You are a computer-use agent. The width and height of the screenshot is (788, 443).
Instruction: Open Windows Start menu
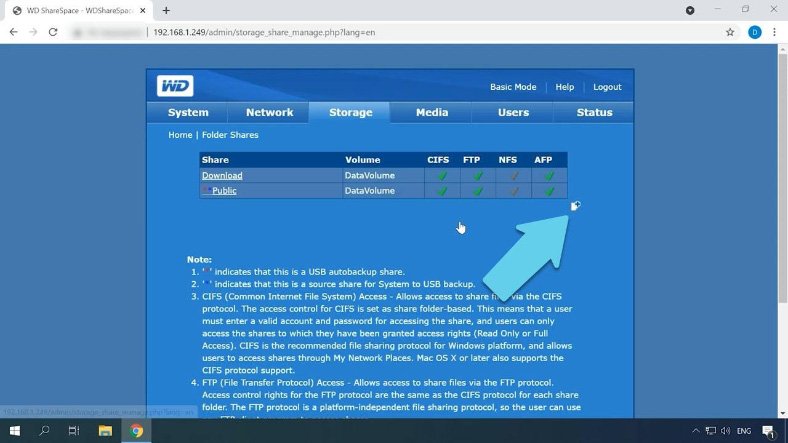pyautogui.click(x=15, y=431)
